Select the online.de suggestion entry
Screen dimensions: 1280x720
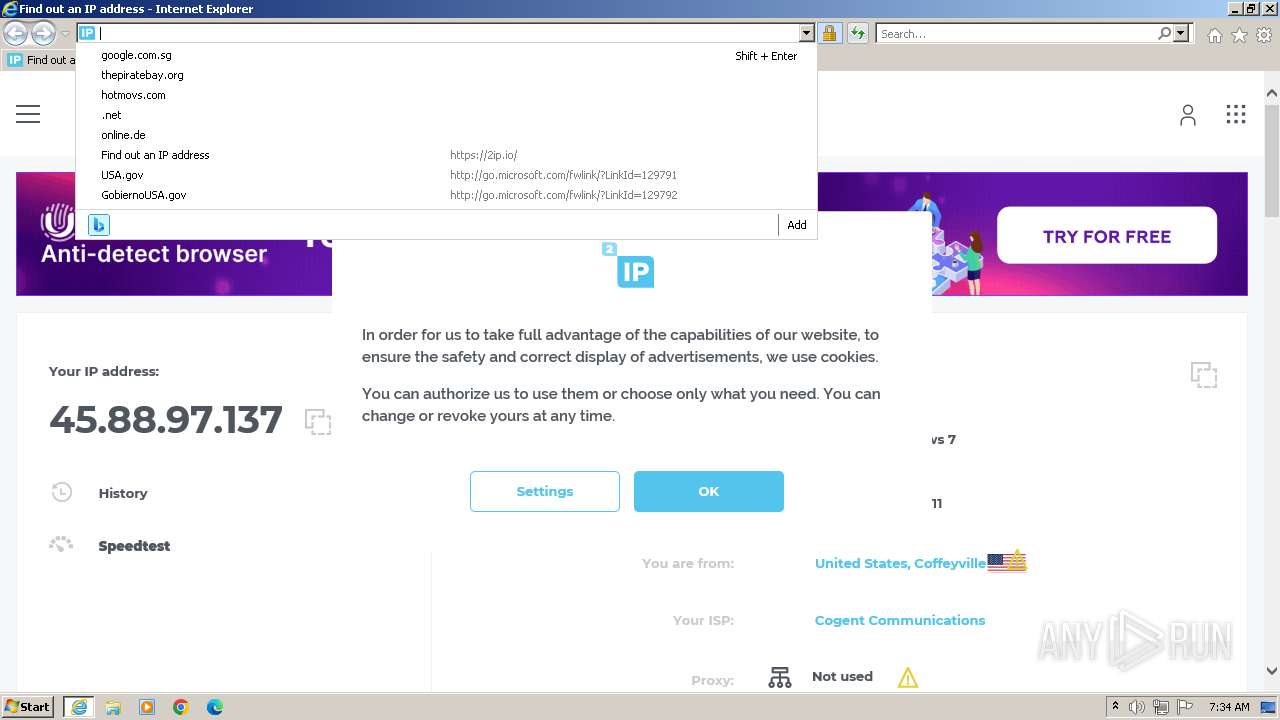[x=446, y=135]
